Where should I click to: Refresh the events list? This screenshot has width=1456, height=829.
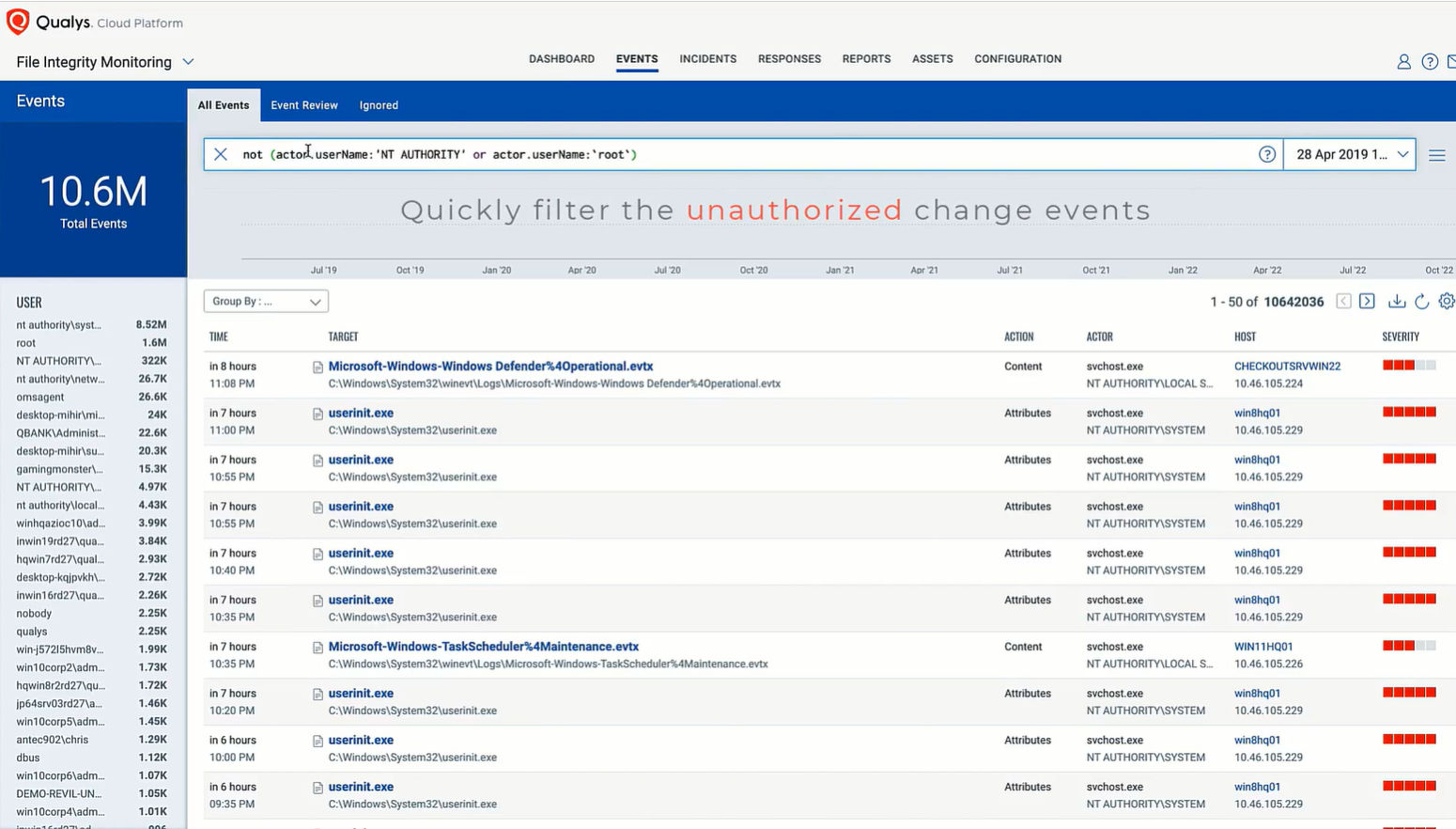[1421, 301]
